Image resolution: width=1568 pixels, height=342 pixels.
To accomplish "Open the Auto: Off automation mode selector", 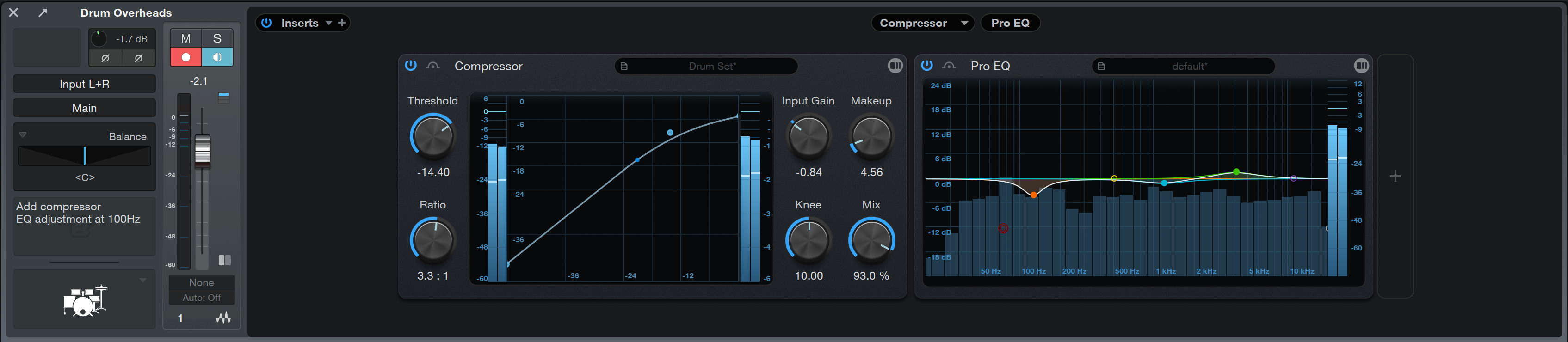I will [202, 298].
